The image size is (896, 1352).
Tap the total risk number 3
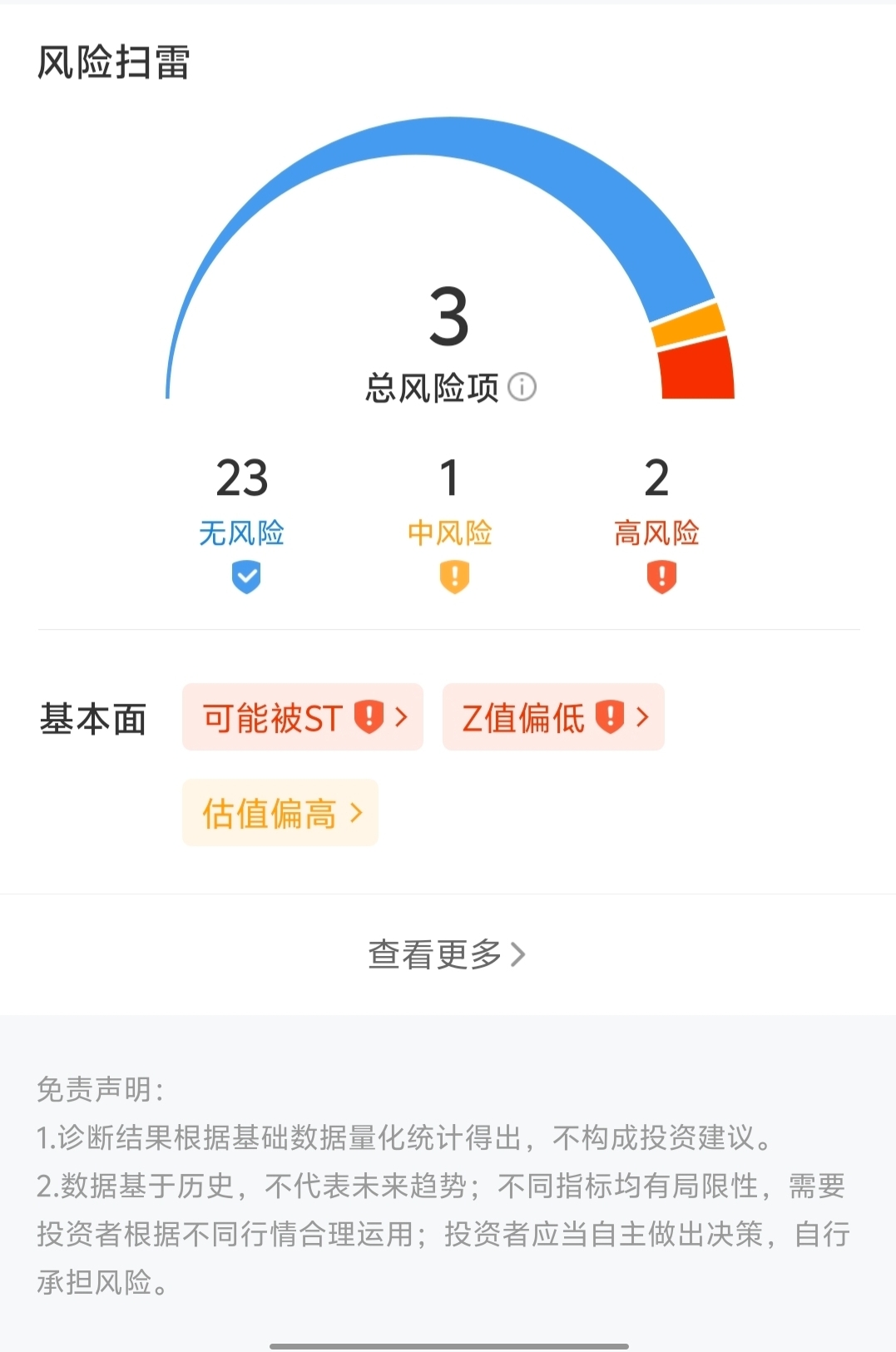[449, 317]
